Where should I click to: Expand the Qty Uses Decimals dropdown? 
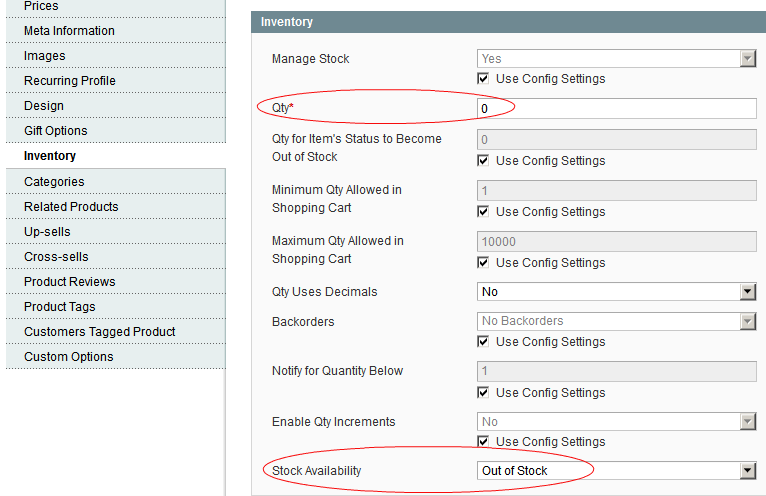pyautogui.click(x=617, y=292)
